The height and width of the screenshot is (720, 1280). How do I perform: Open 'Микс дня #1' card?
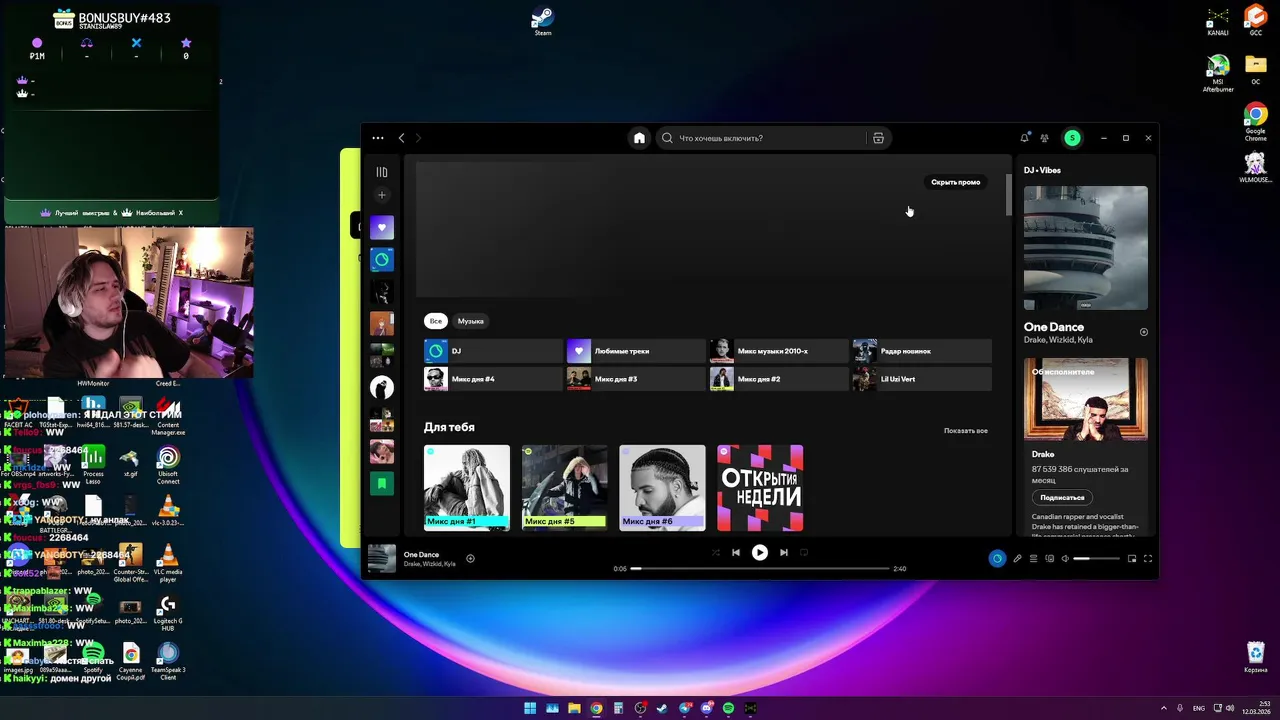coord(467,488)
